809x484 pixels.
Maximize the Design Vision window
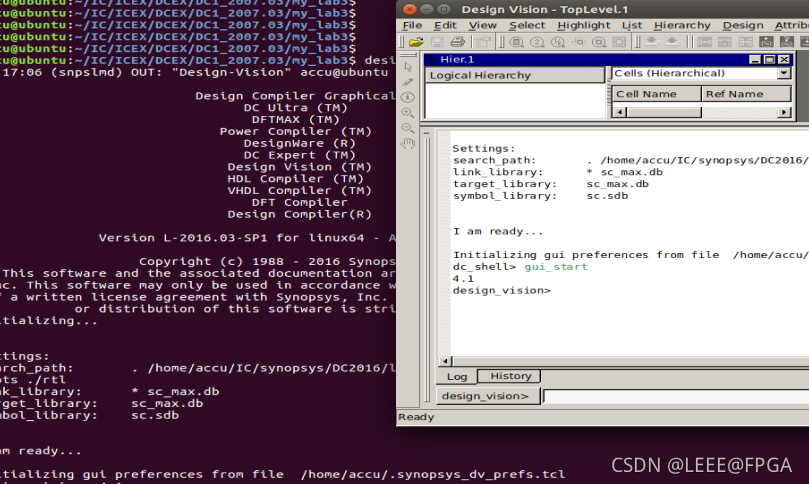coord(443,9)
